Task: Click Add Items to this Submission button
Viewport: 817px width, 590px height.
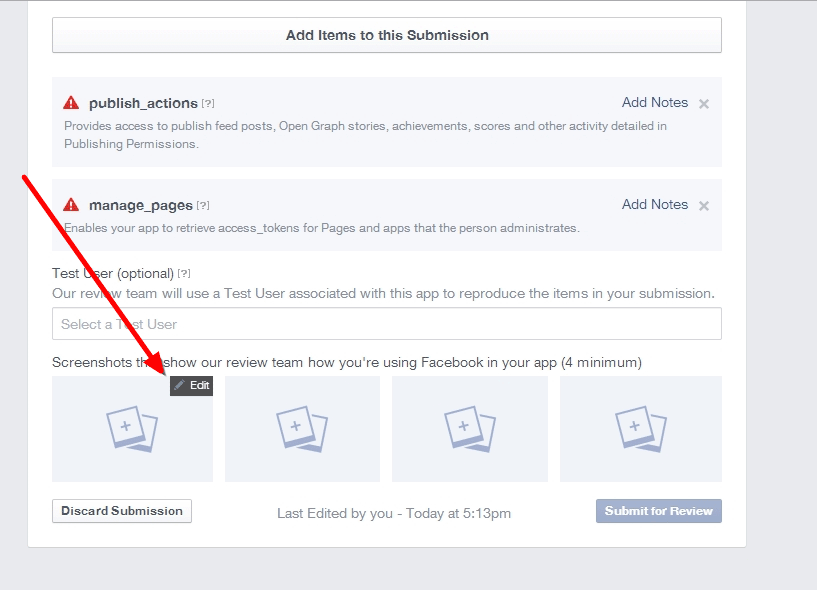Action: [387, 35]
